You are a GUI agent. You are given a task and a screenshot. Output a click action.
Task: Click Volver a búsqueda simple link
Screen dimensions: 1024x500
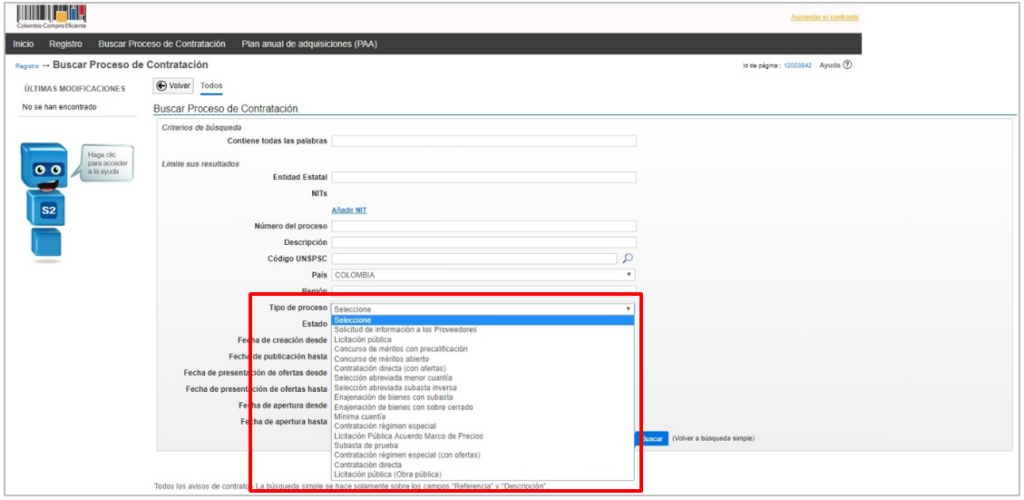pyautogui.click(x=713, y=438)
